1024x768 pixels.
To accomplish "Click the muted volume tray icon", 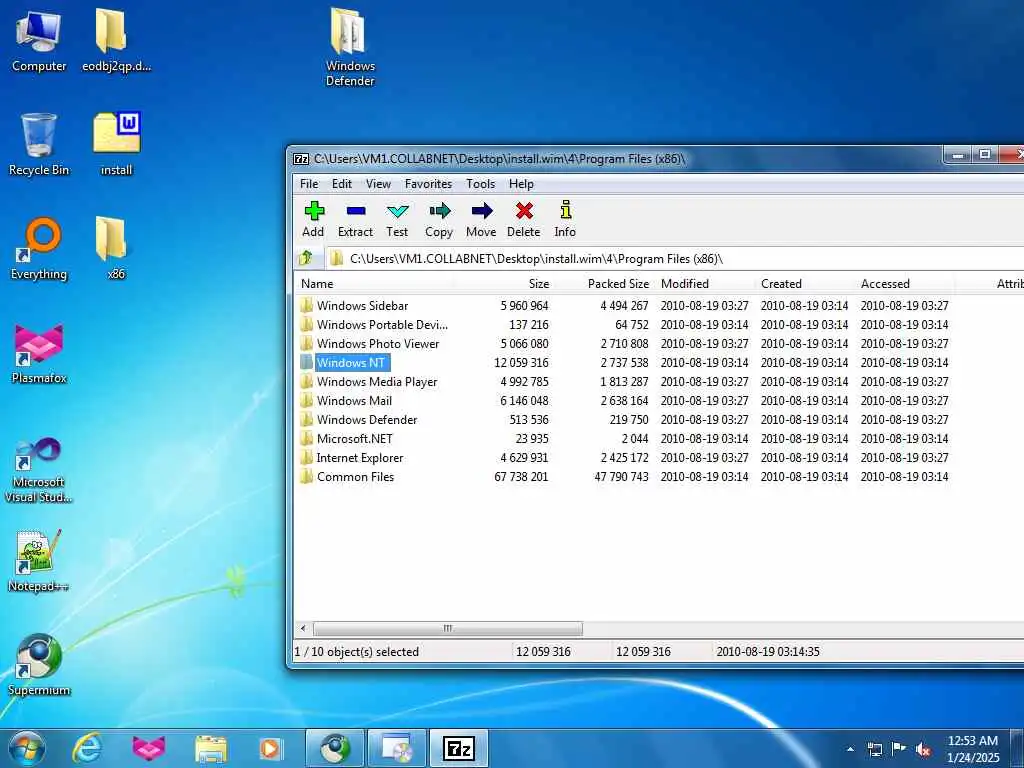I will 923,749.
